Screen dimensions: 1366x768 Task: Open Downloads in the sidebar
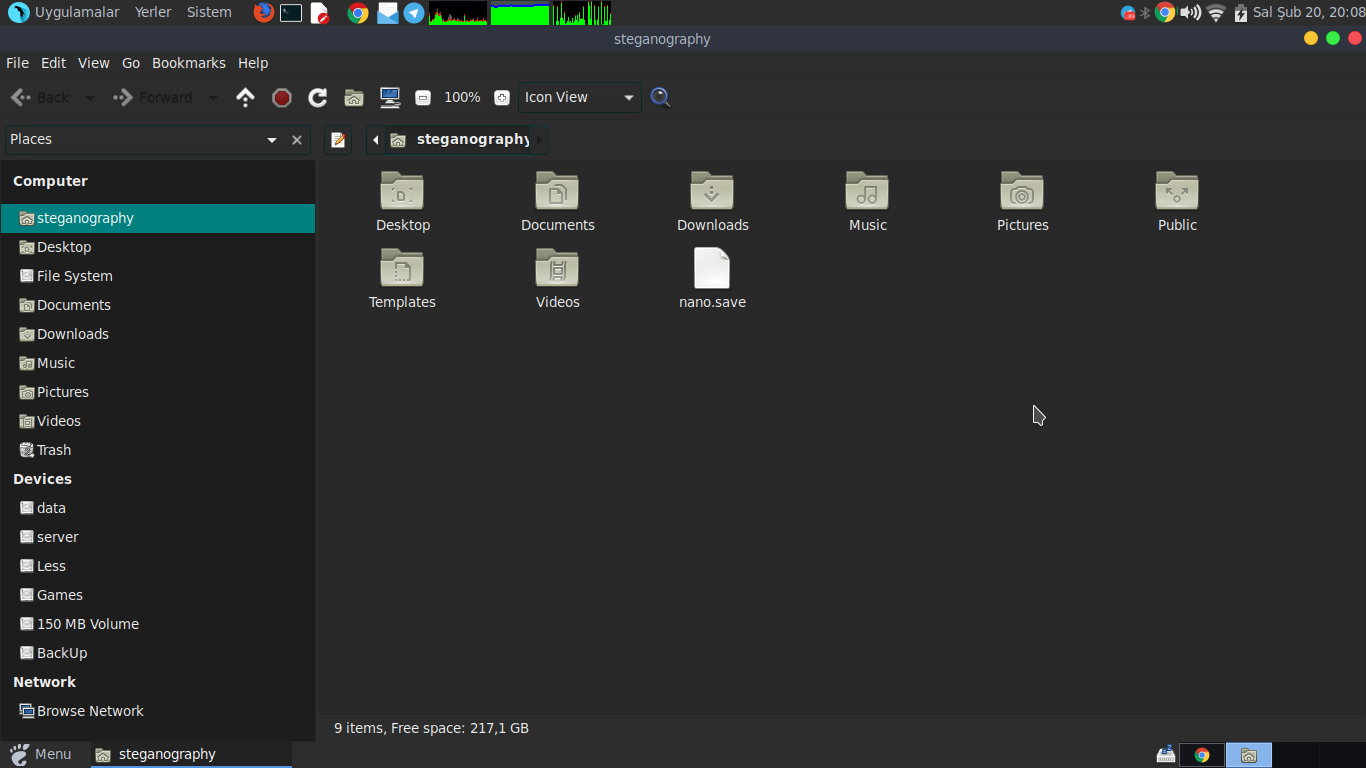pos(158,334)
